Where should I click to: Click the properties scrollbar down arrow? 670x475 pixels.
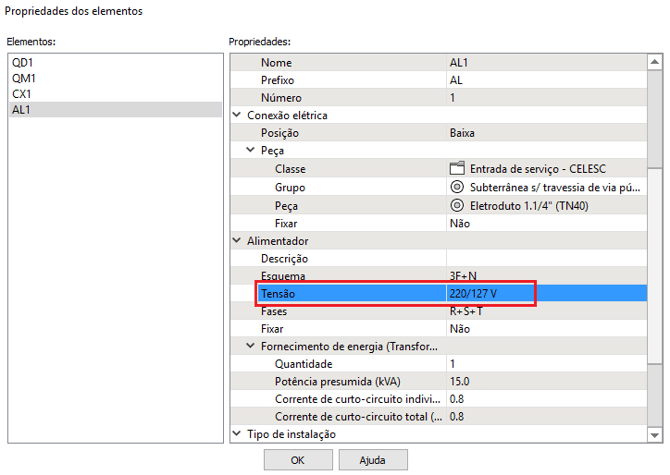pos(655,434)
